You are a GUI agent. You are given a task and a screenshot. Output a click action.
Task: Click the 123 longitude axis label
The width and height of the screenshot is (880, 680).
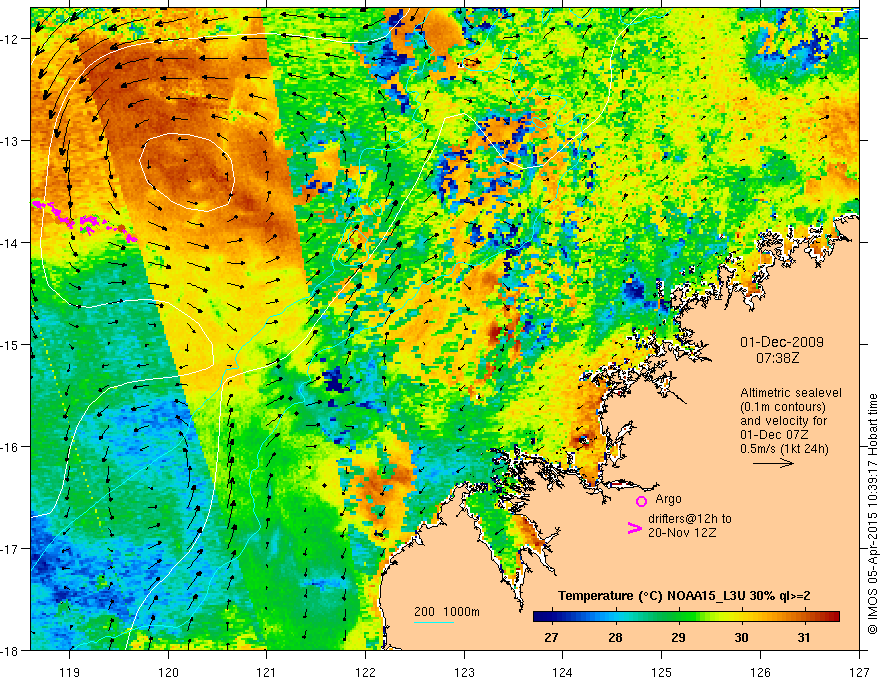[464, 672]
